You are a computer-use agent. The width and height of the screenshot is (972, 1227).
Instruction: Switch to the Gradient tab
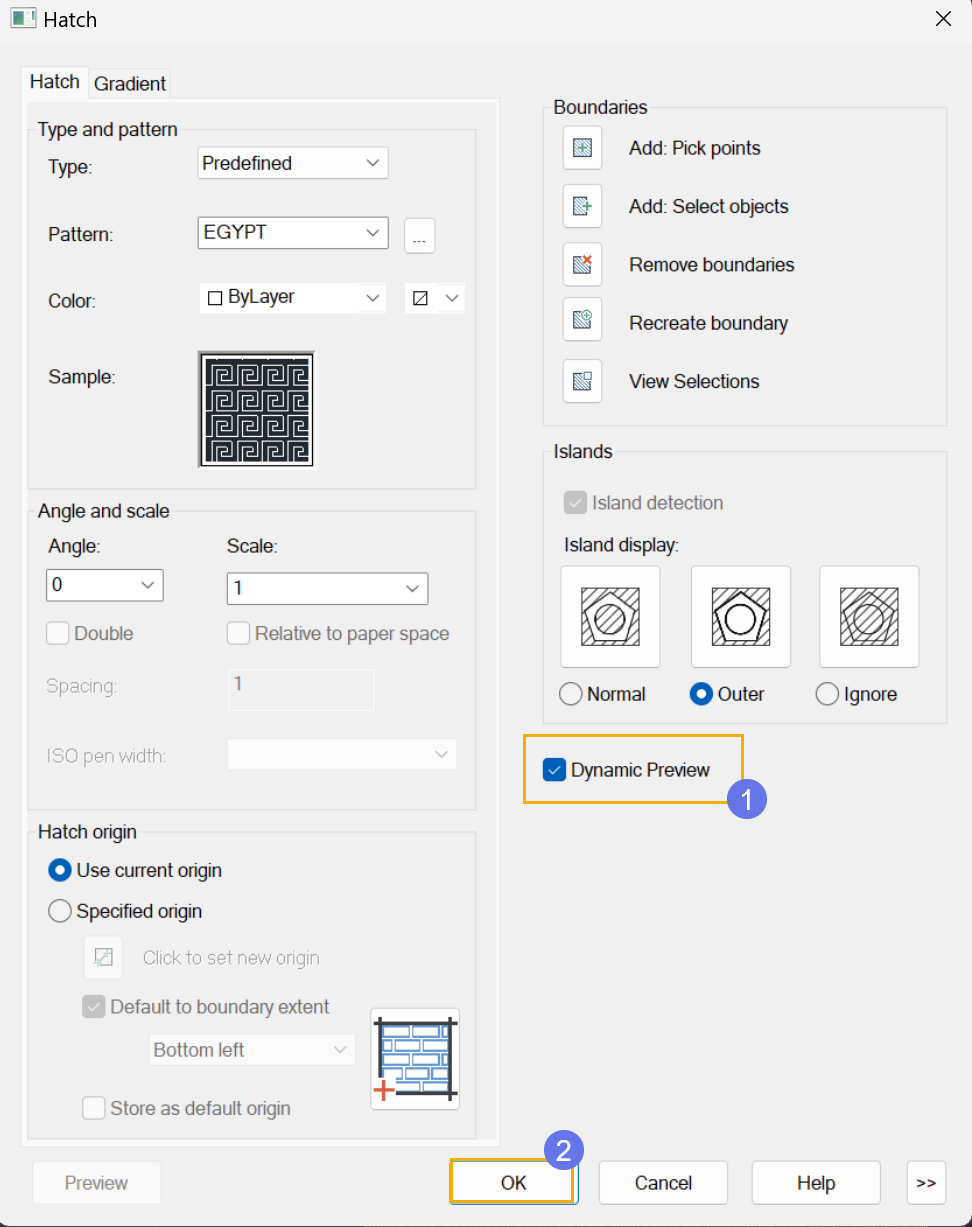pyautogui.click(x=130, y=84)
